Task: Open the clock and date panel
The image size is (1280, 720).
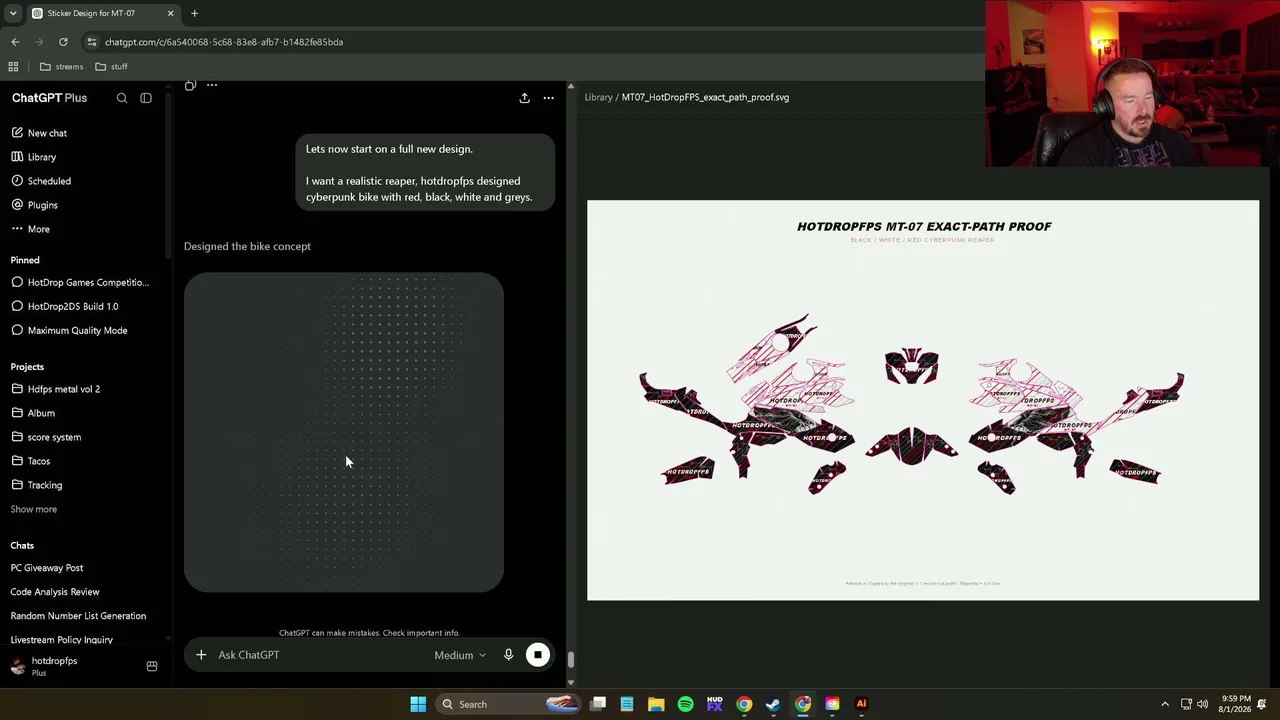Action: (x=1234, y=704)
